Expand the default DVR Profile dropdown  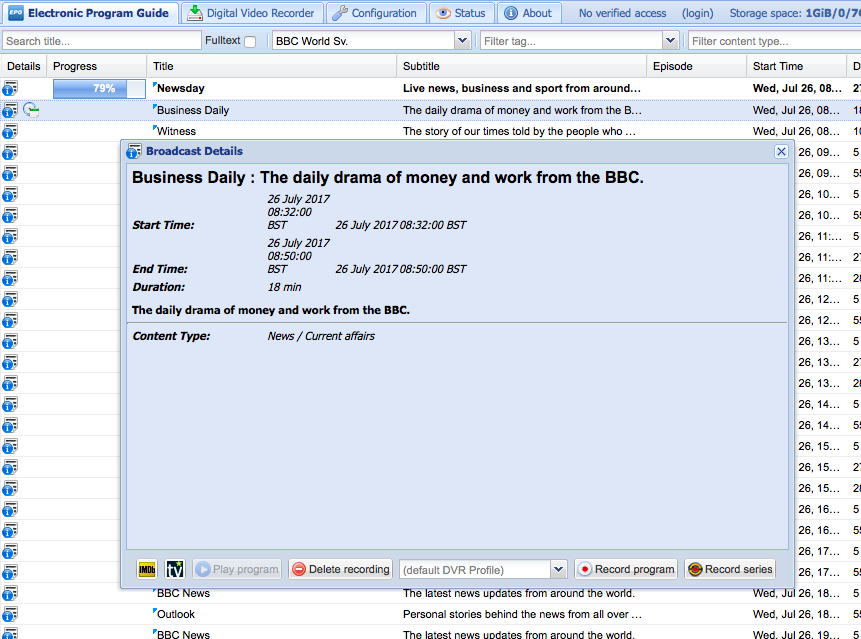pyautogui.click(x=558, y=569)
